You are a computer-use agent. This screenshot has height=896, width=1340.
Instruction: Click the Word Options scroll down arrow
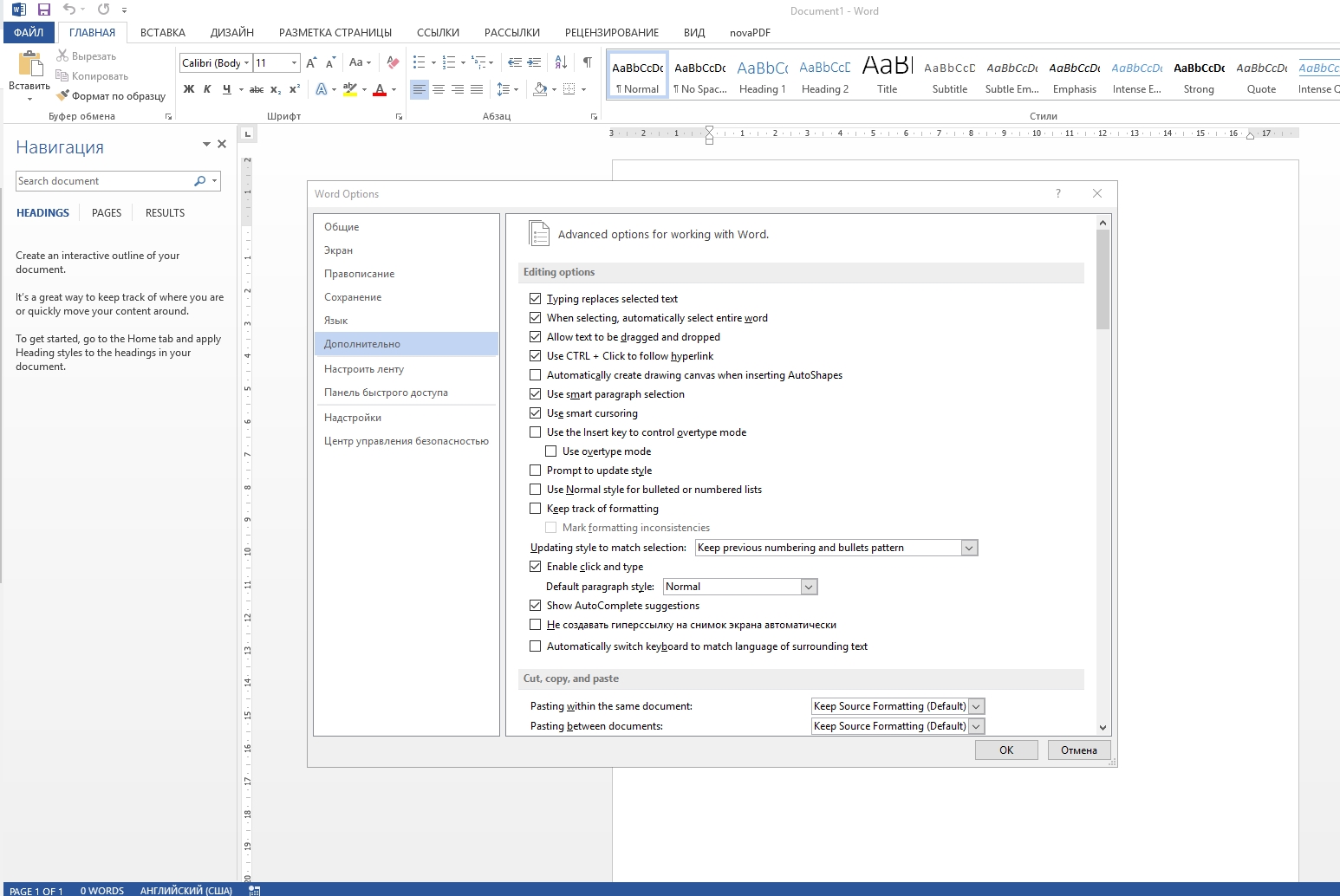pyautogui.click(x=1103, y=728)
